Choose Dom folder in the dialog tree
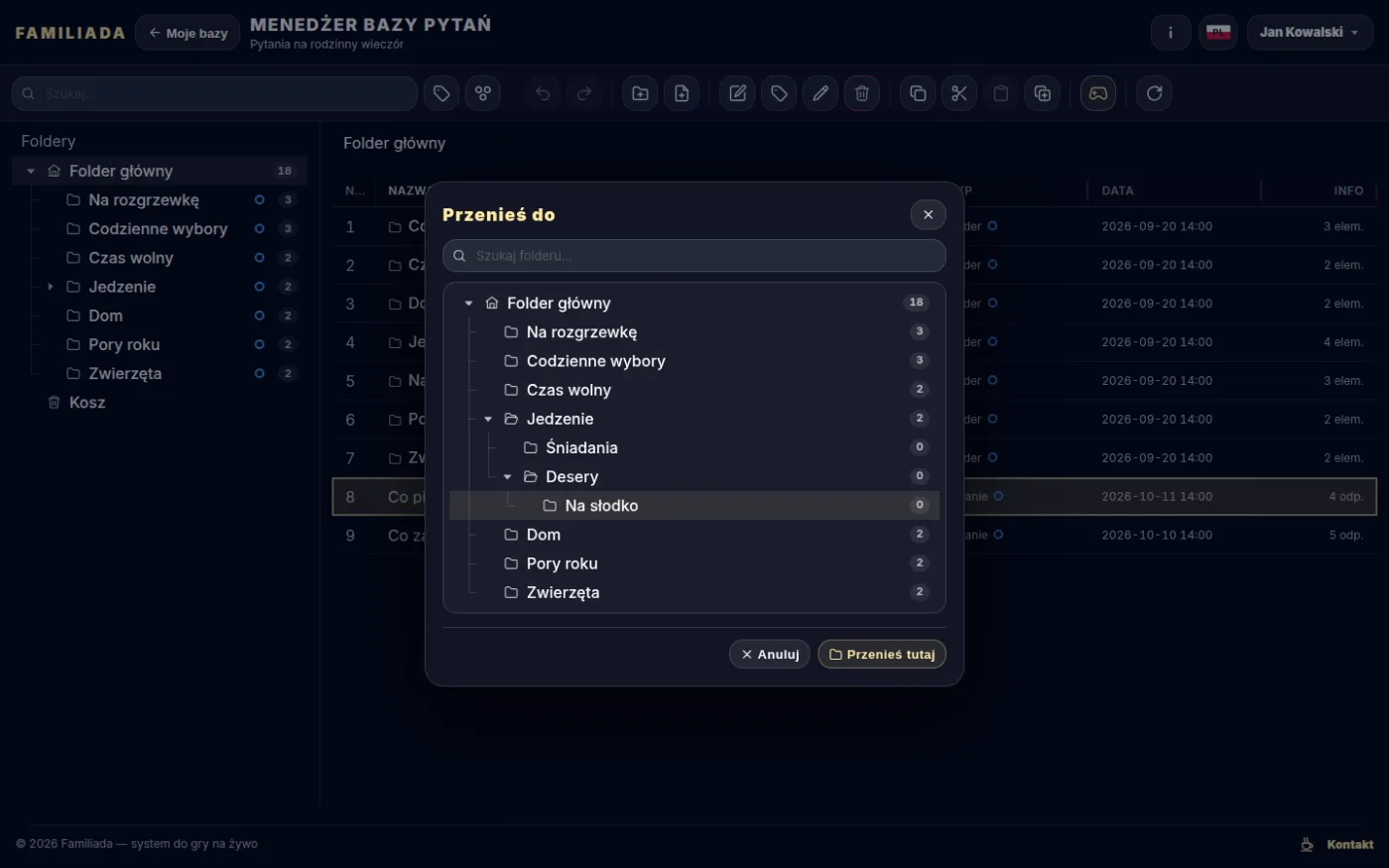The image size is (1389, 868). 694,535
